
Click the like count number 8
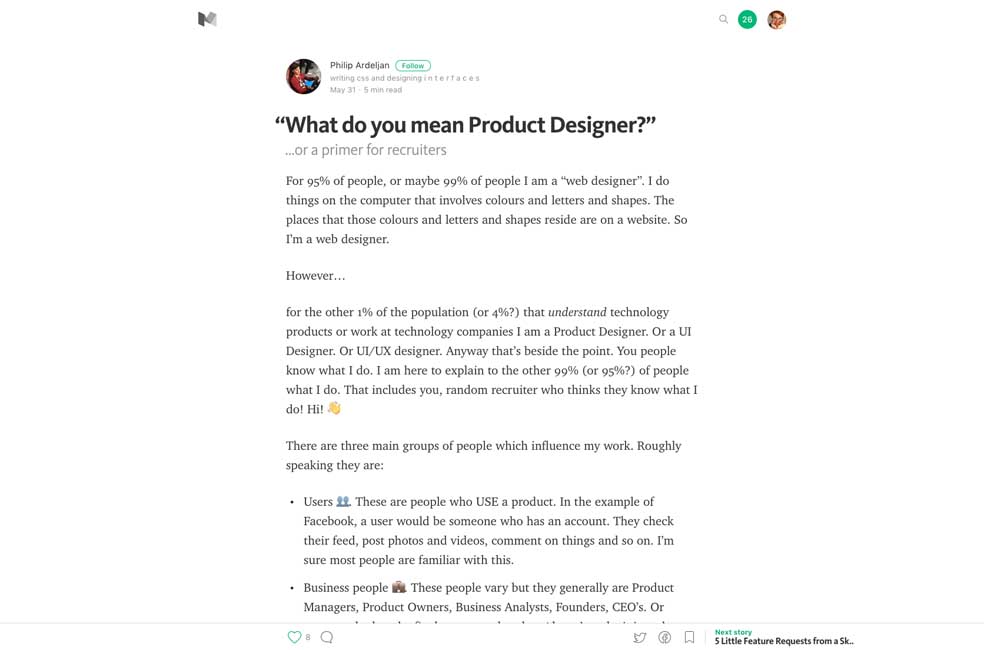[308, 637]
